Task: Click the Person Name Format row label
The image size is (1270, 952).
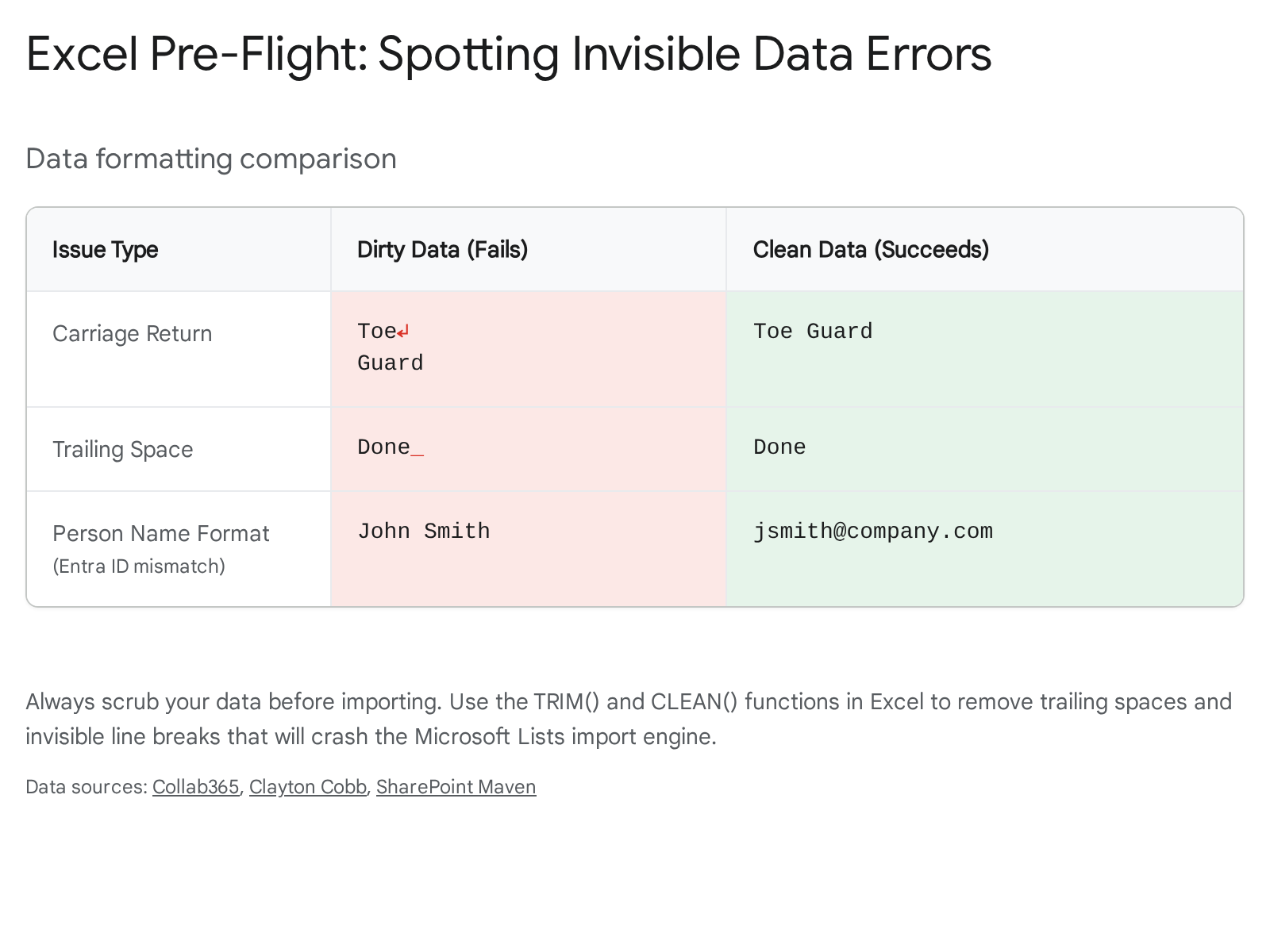Action: click(161, 534)
